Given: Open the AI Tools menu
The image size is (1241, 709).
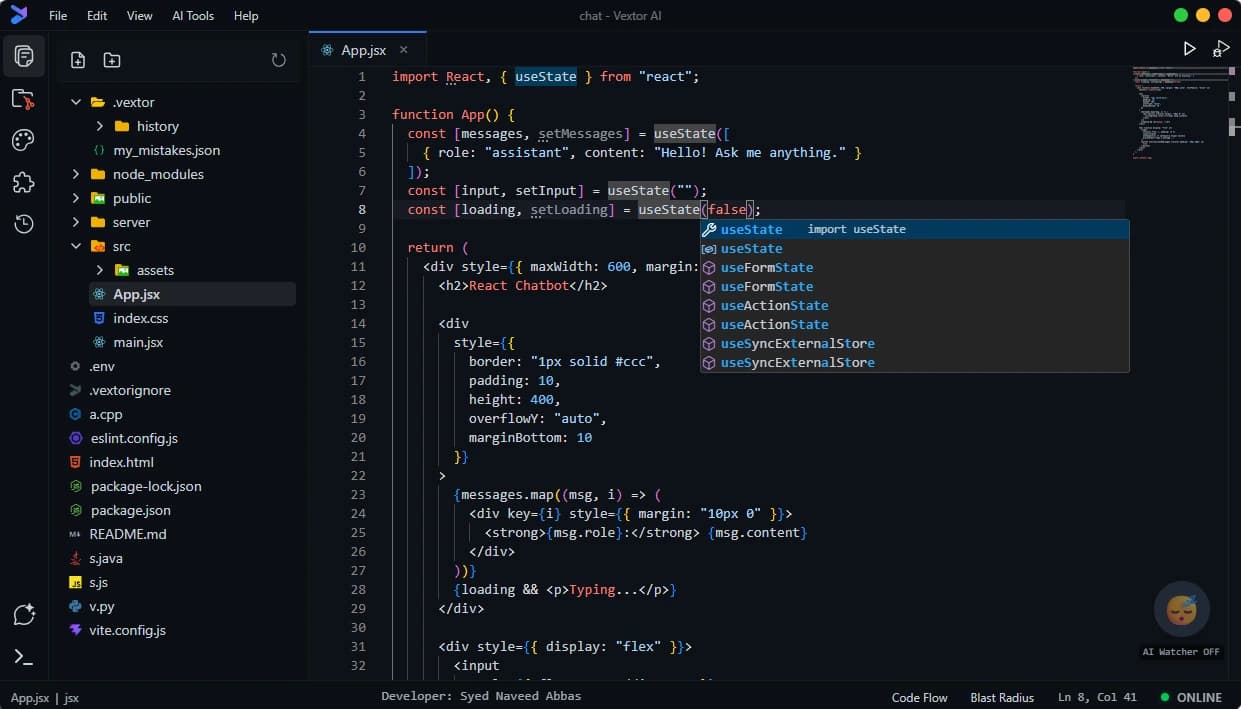Looking at the screenshot, I should (x=193, y=16).
